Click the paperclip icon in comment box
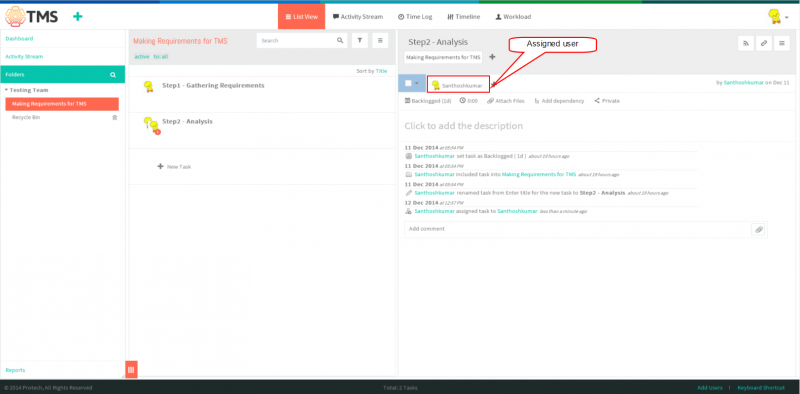Viewport: 800px width, 394px height. 759,229
